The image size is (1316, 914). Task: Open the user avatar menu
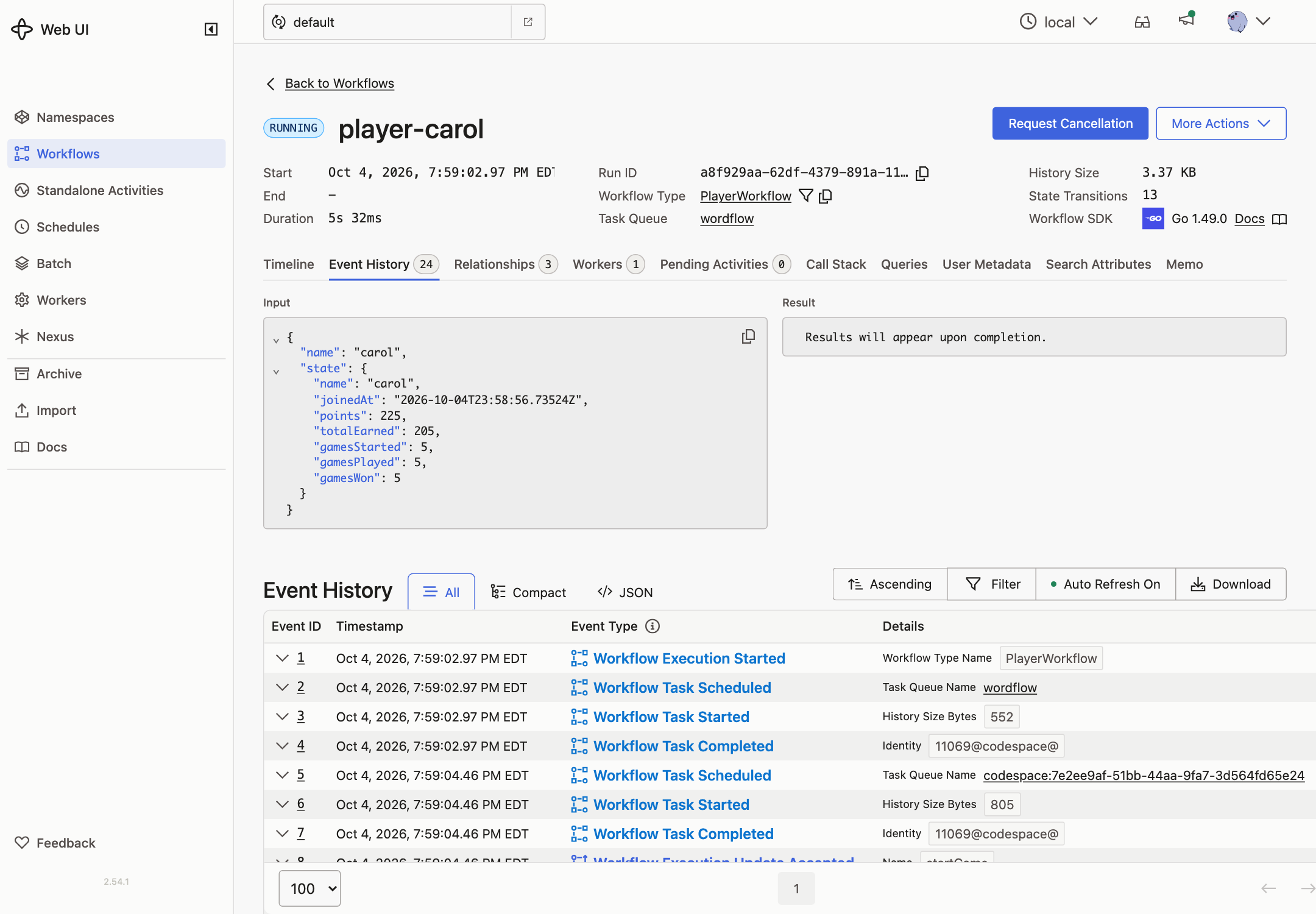(x=1248, y=22)
